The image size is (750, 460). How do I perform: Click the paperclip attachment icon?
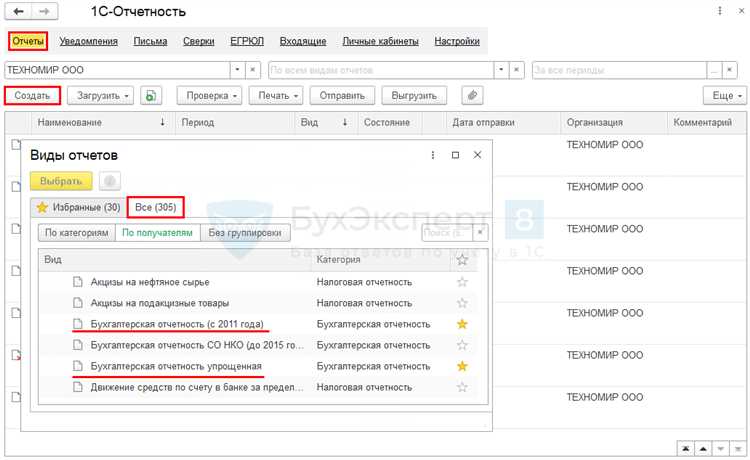click(x=472, y=96)
